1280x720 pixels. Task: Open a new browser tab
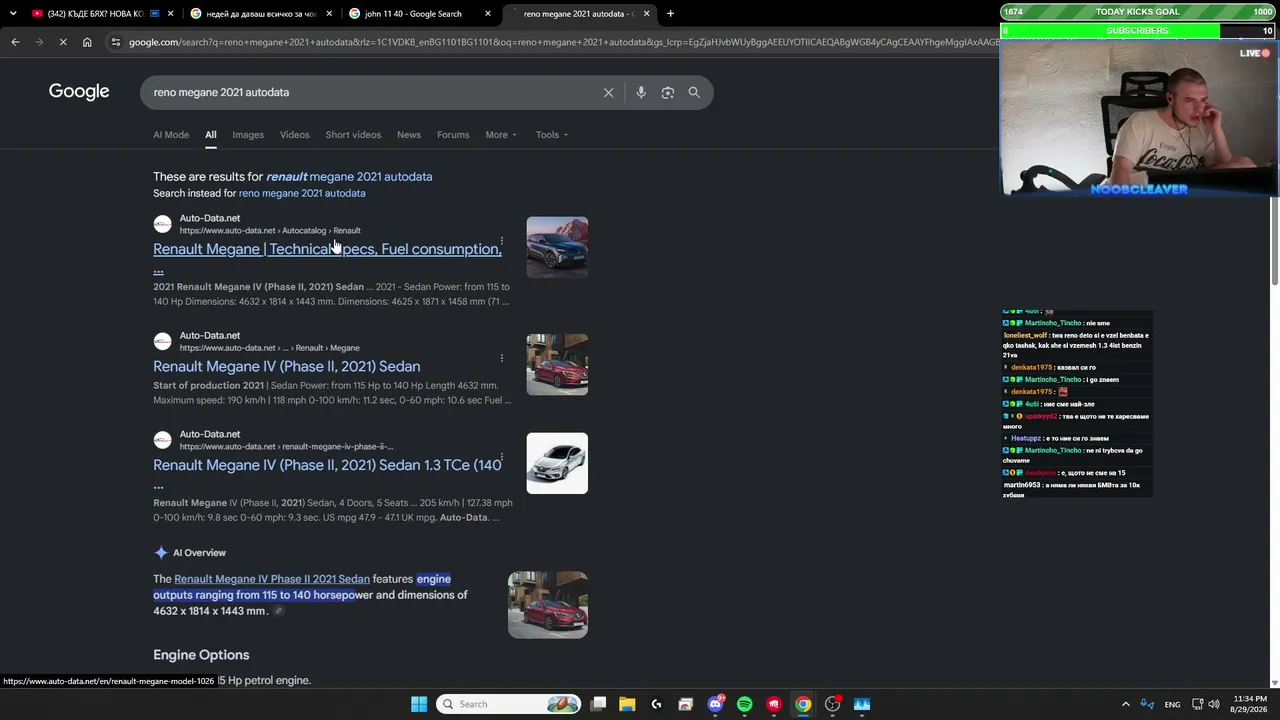pyautogui.click(x=670, y=14)
